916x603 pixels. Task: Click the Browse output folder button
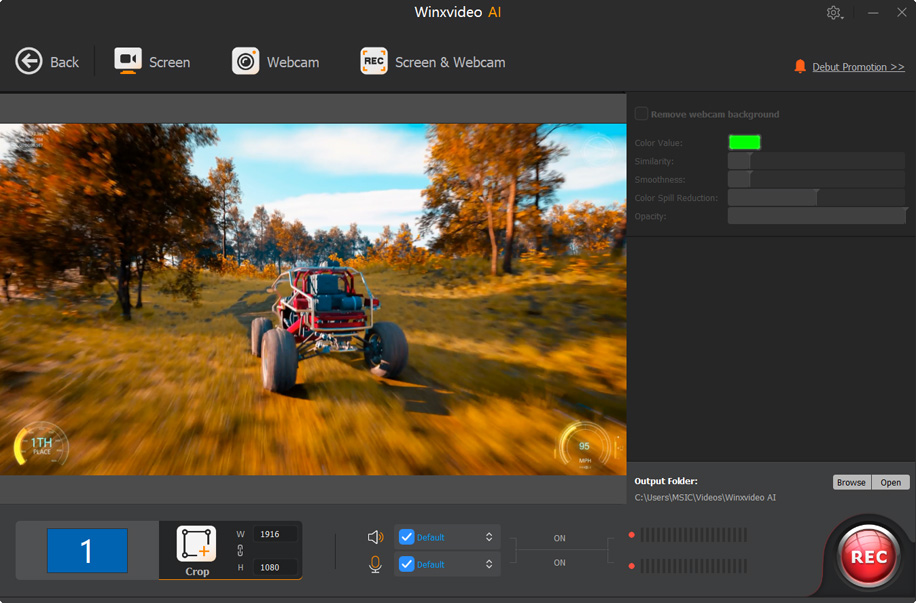coord(851,482)
